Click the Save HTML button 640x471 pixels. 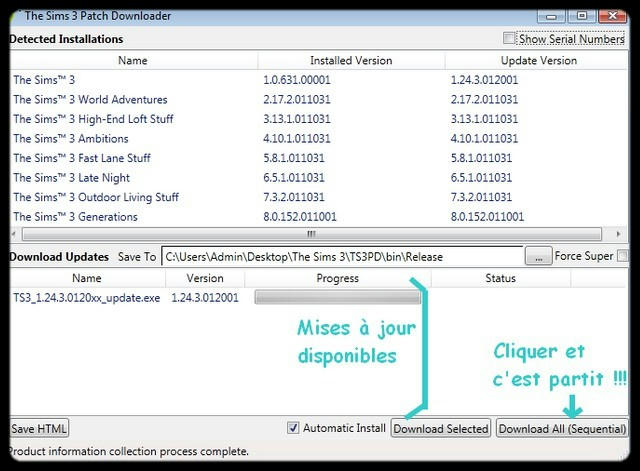point(39,429)
